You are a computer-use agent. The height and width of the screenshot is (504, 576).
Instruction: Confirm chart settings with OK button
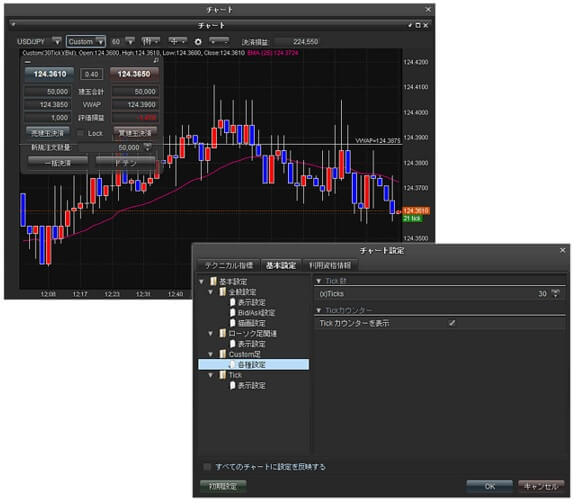pyautogui.click(x=489, y=486)
